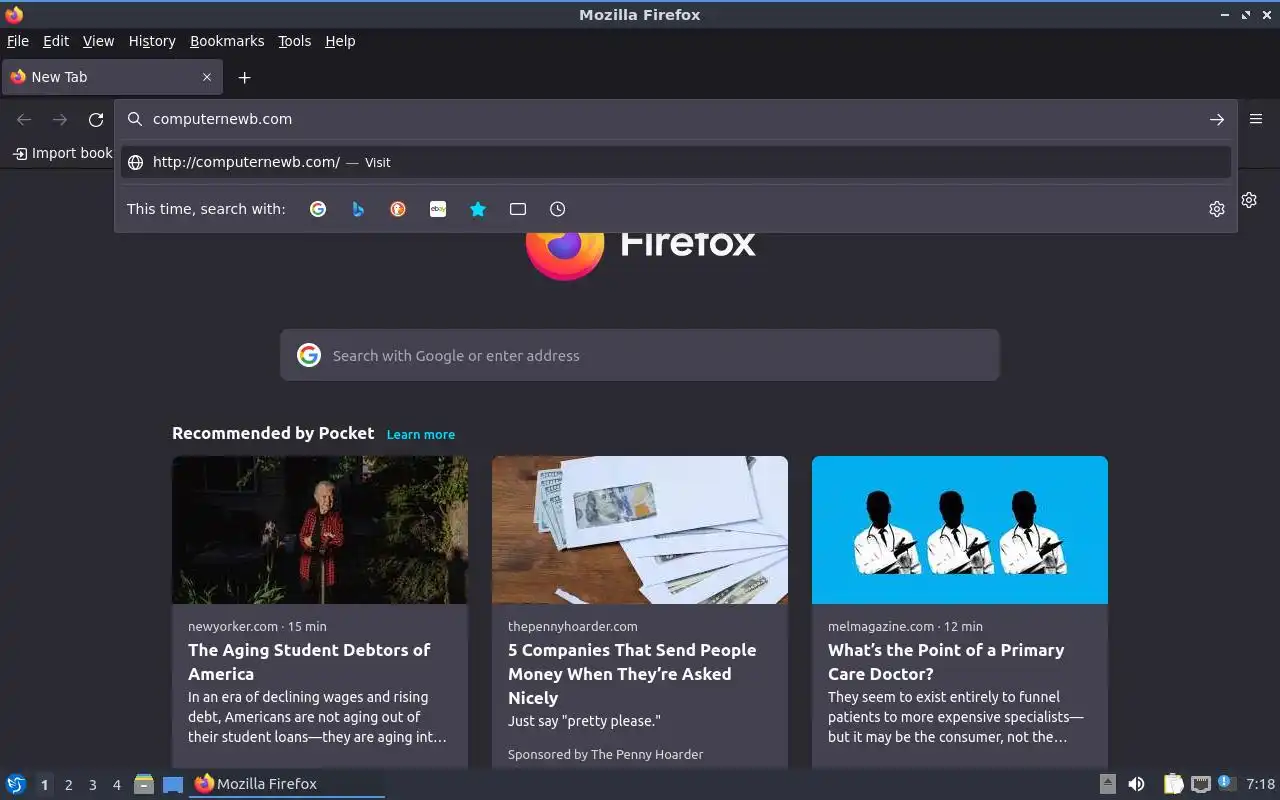This screenshot has width=1280, height=800.
Task: Open the elderly man in garden article thumbnail
Action: tap(320, 530)
